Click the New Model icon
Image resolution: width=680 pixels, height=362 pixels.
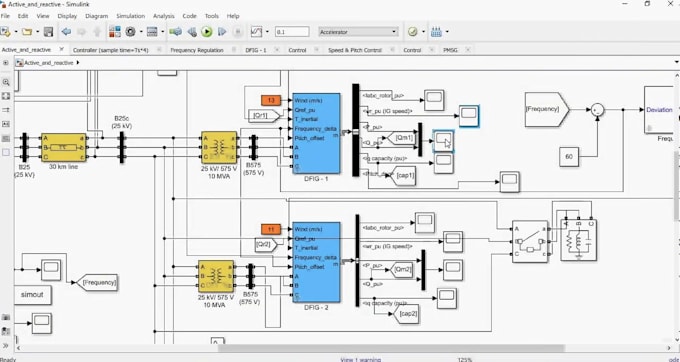click(5, 32)
